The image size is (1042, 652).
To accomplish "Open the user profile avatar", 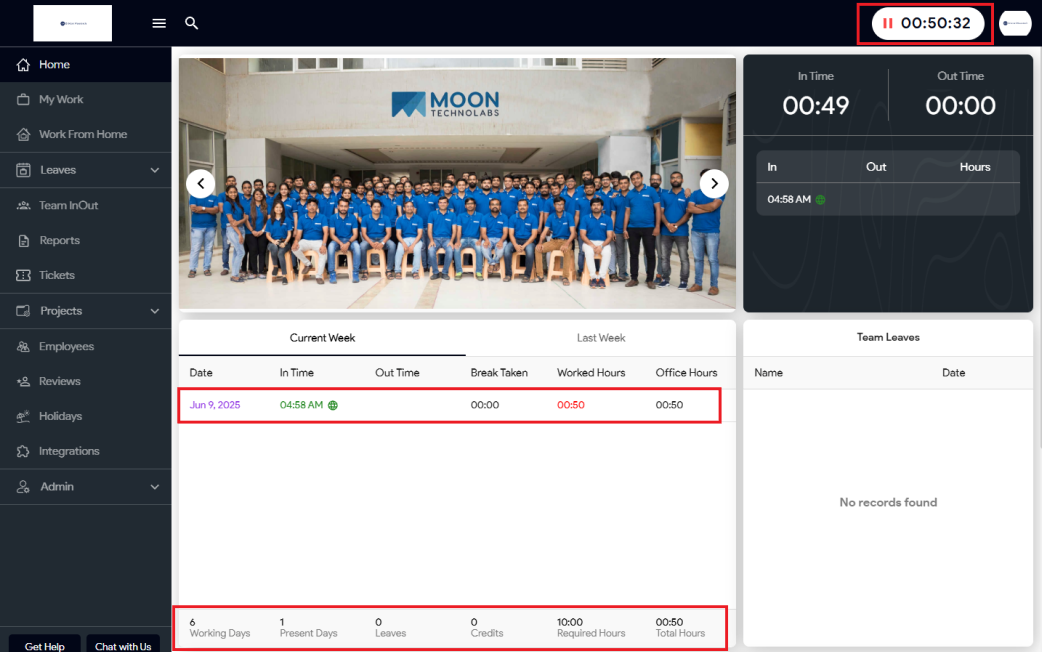I will click(1015, 23).
